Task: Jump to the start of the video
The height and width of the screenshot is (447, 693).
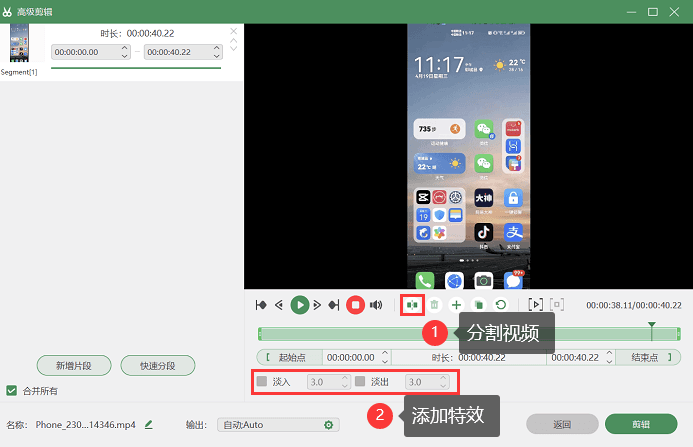Action: coord(261,305)
